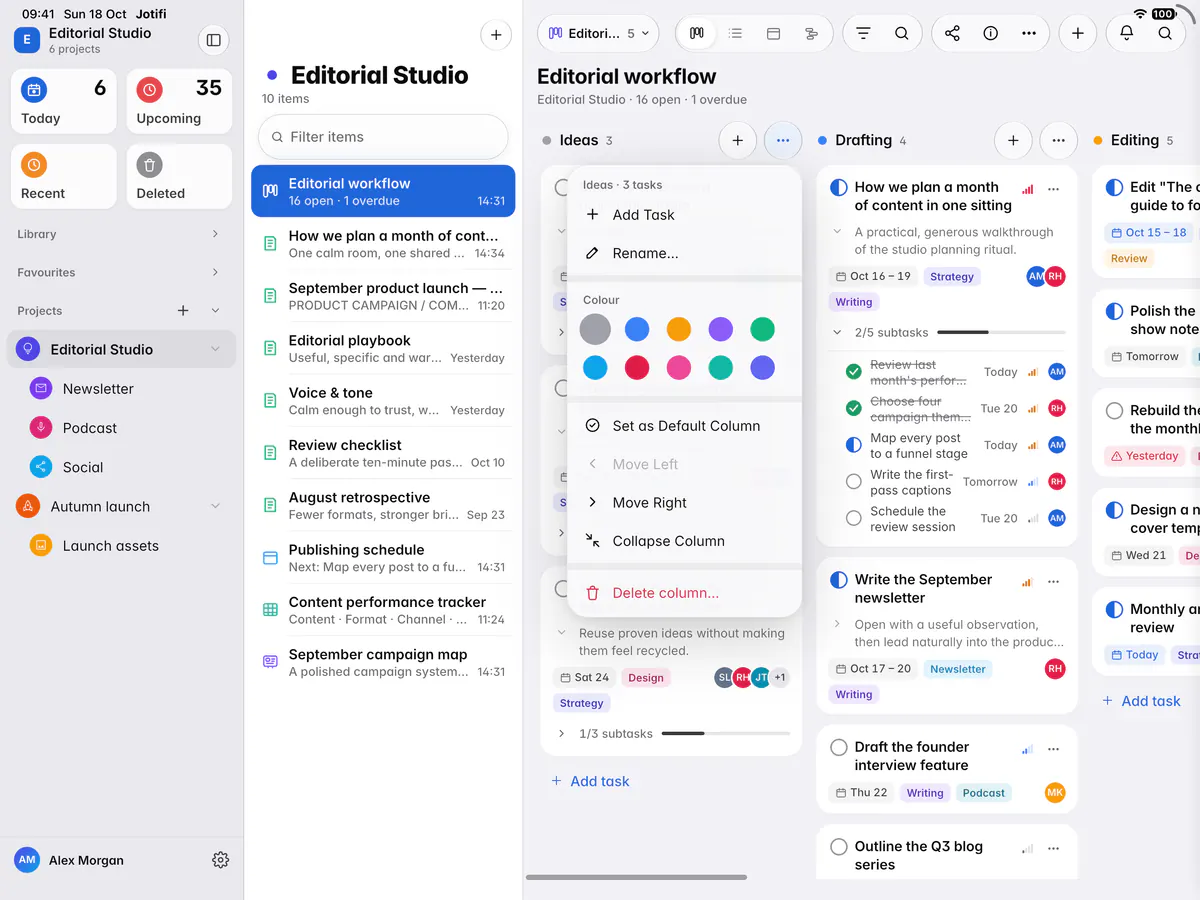Image resolution: width=1200 pixels, height=900 pixels.
Task: Open the Today smart list
Action: (63, 101)
